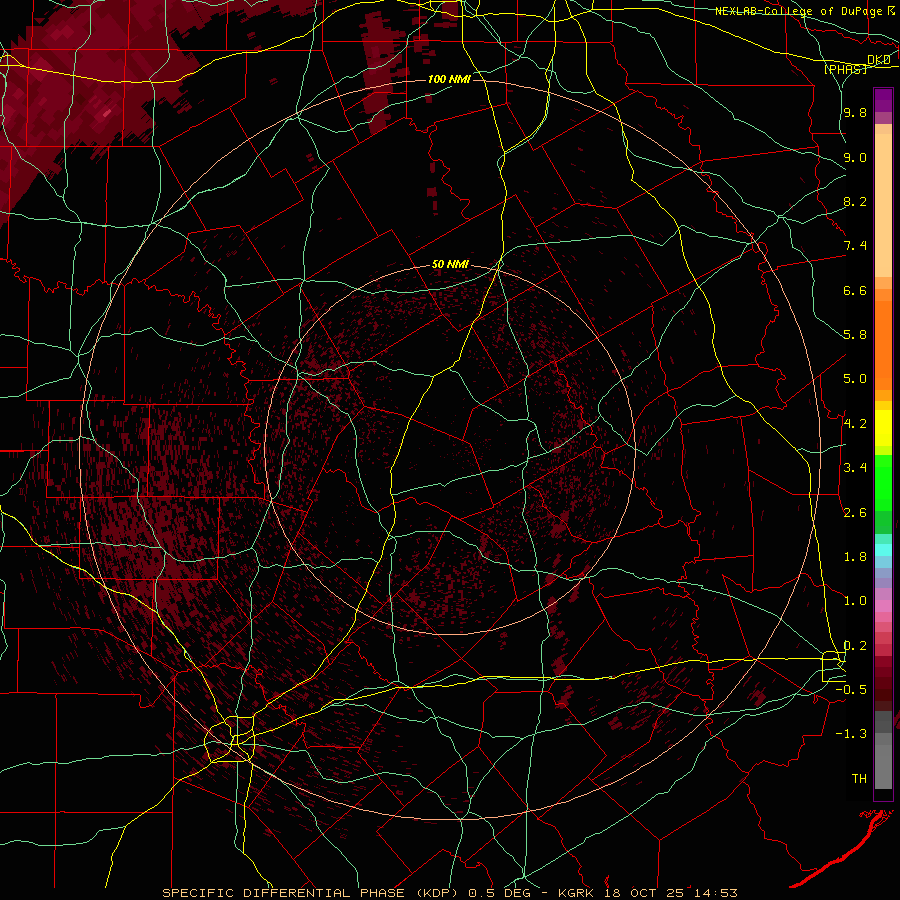Click the DKD label above [PHAS]
This screenshot has height=900, width=900.
coord(879,59)
